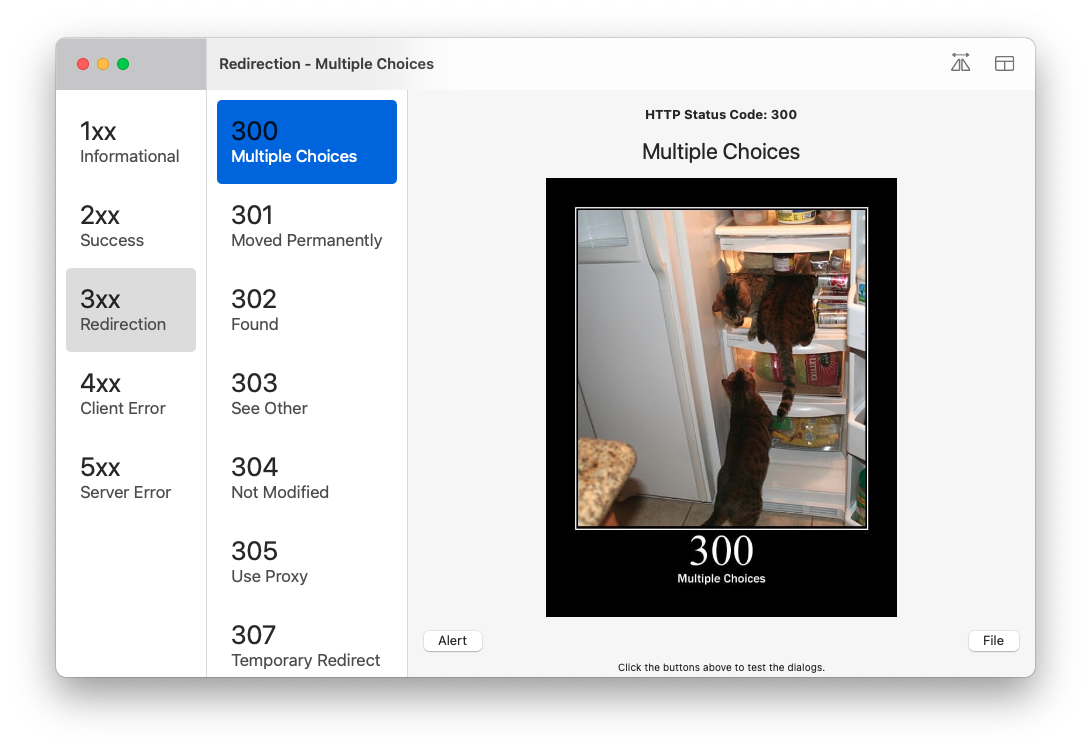Select 300 Multiple Choices status code
This screenshot has height=751, width=1091.
point(307,142)
